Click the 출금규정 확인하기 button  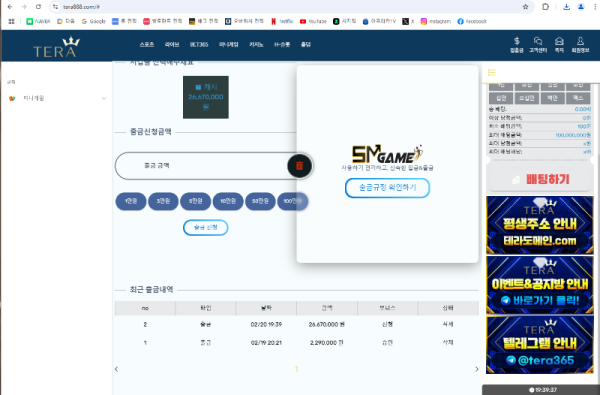click(387, 188)
